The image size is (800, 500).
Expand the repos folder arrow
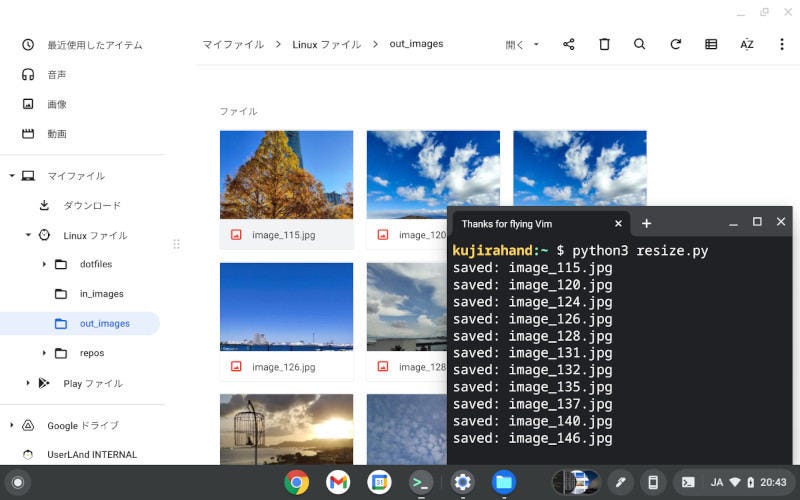[x=44, y=353]
